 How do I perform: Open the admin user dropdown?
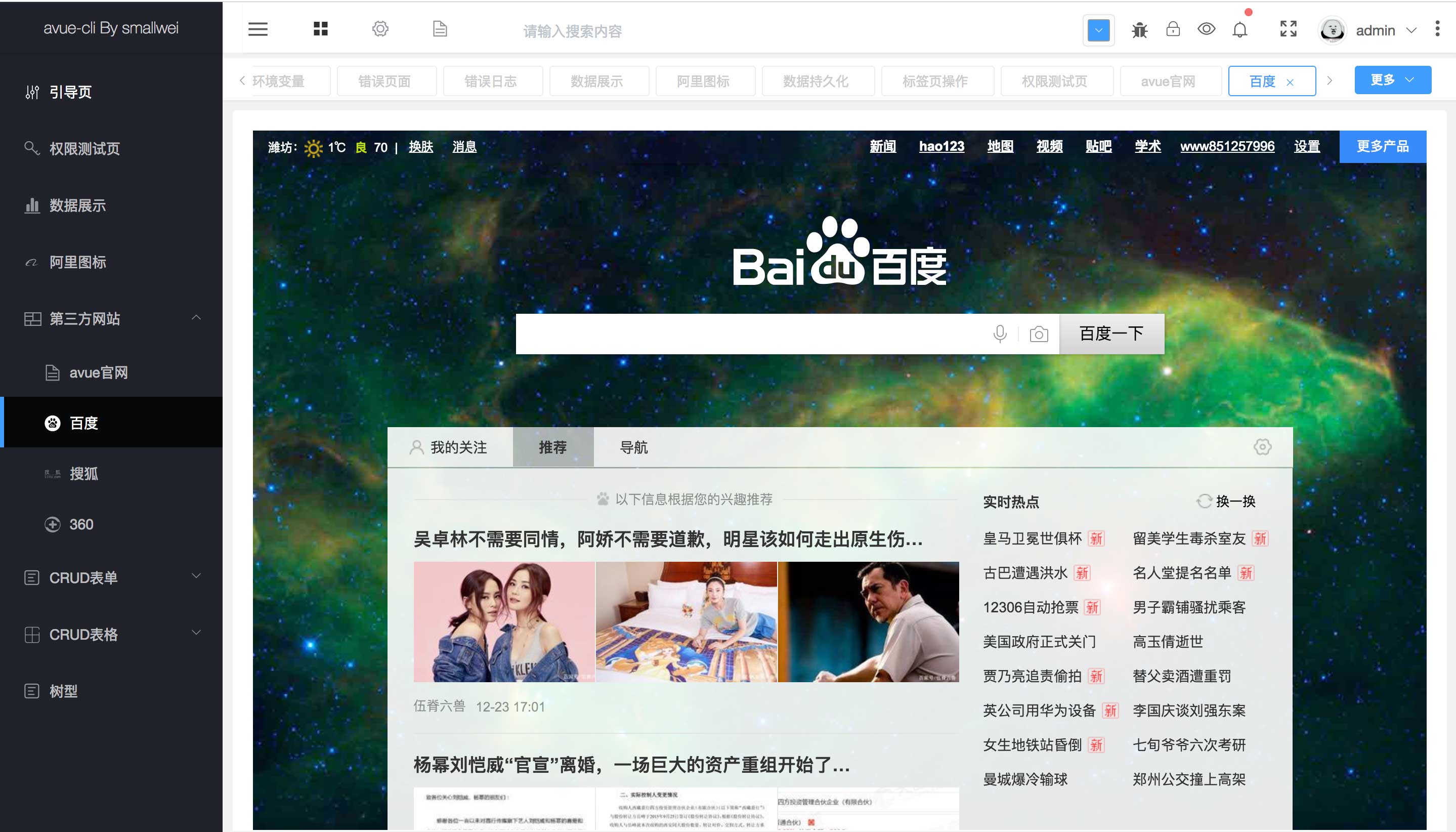pos(1386,30)
